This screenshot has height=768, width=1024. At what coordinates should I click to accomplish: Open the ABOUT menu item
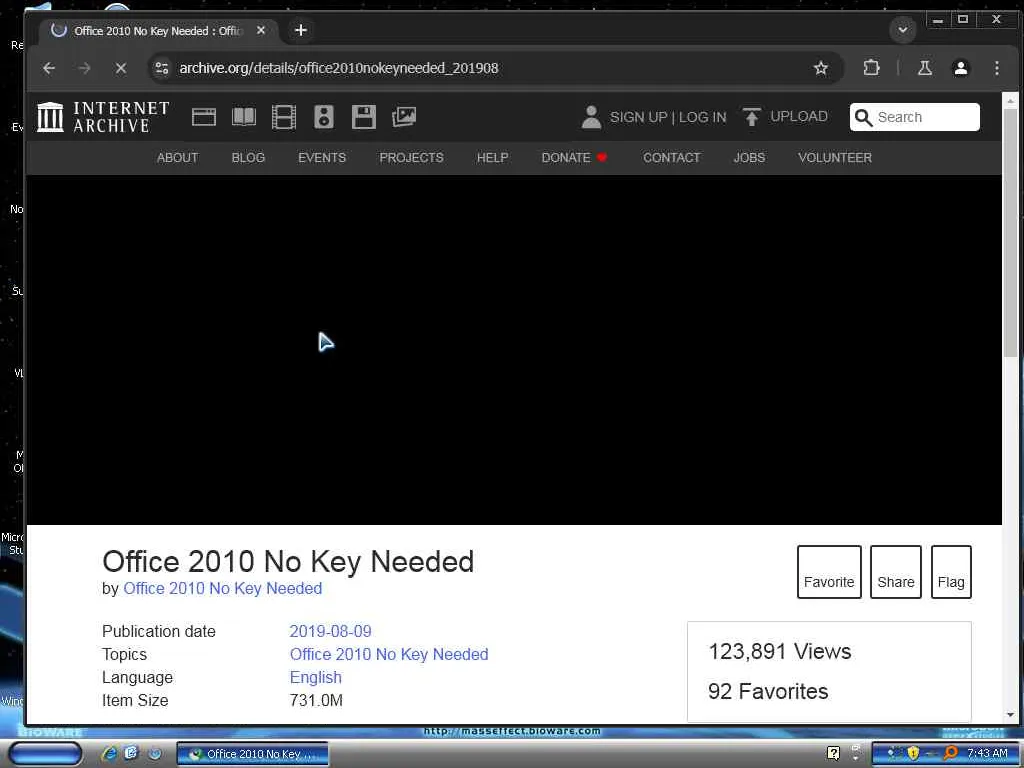177,157
